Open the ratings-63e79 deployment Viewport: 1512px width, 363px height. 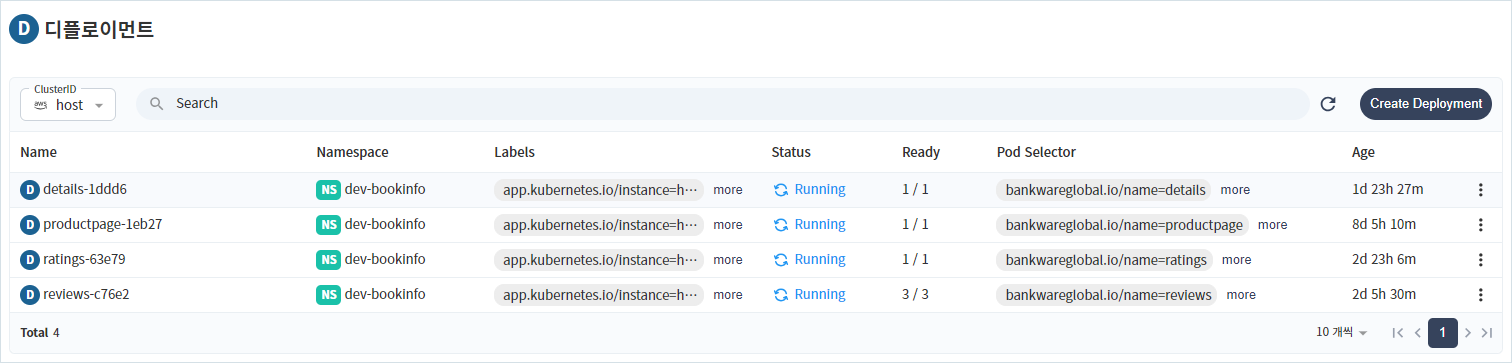pos(84,259)
